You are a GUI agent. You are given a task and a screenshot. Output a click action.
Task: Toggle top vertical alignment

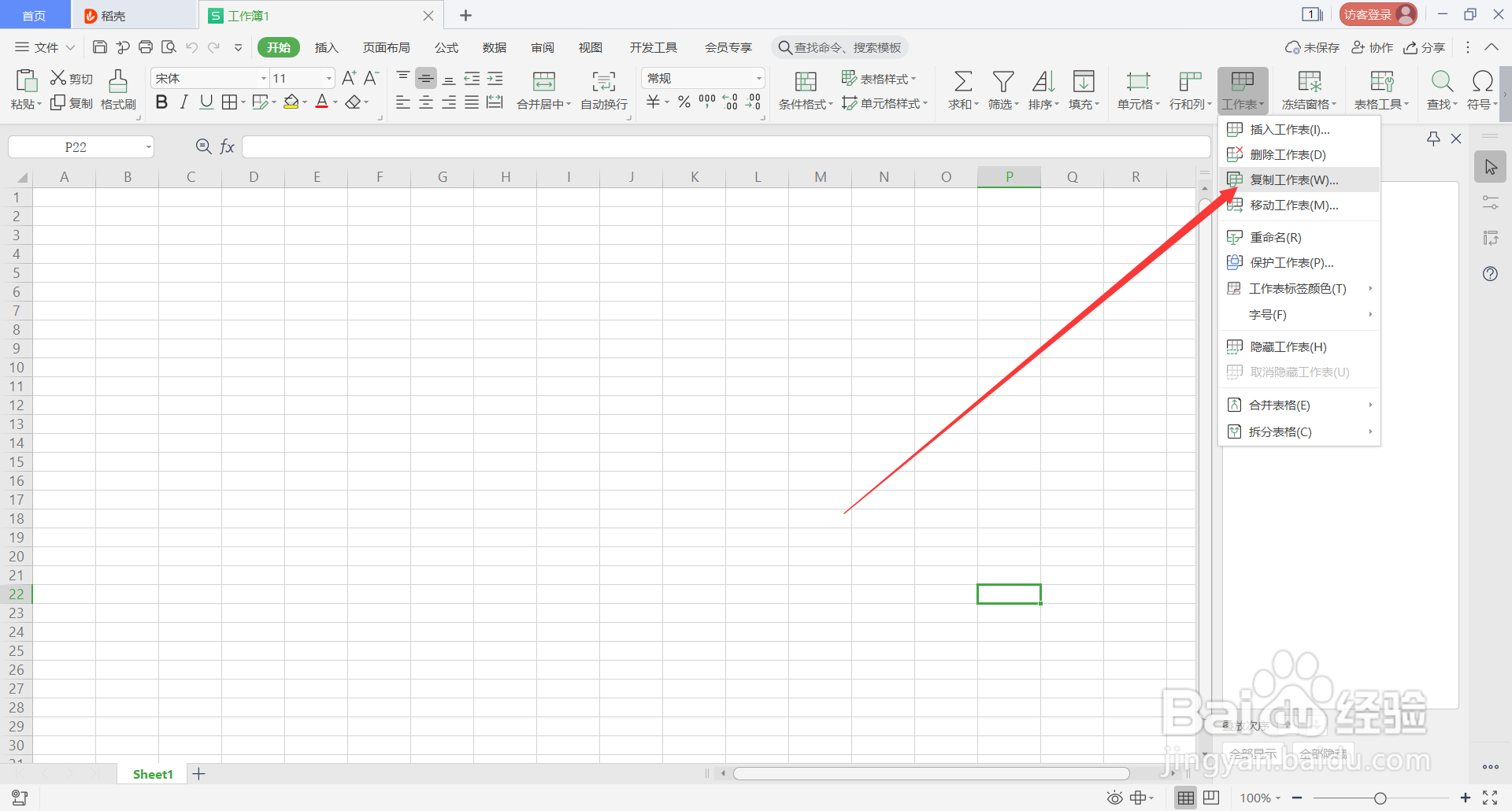tap(403, 78)
